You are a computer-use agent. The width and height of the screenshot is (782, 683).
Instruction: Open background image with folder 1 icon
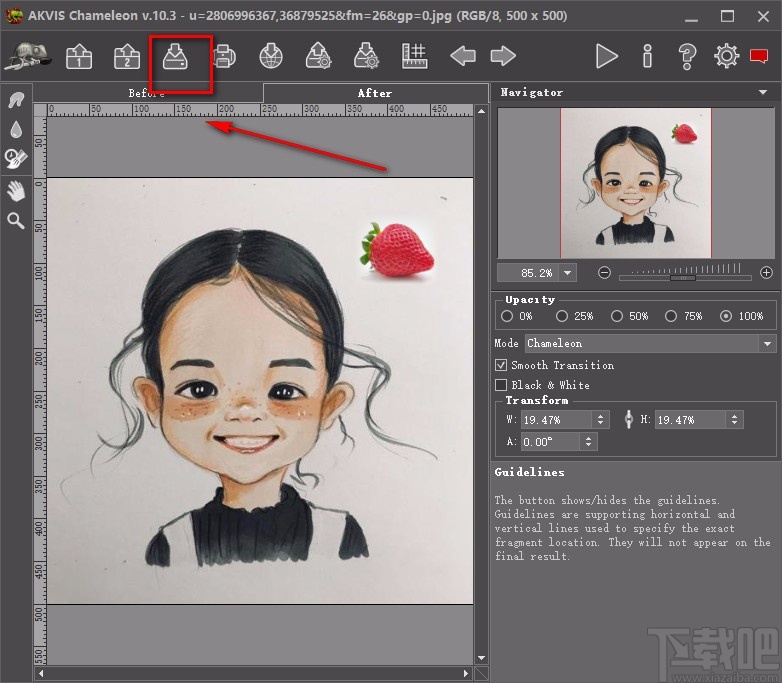tap(79, 56)
